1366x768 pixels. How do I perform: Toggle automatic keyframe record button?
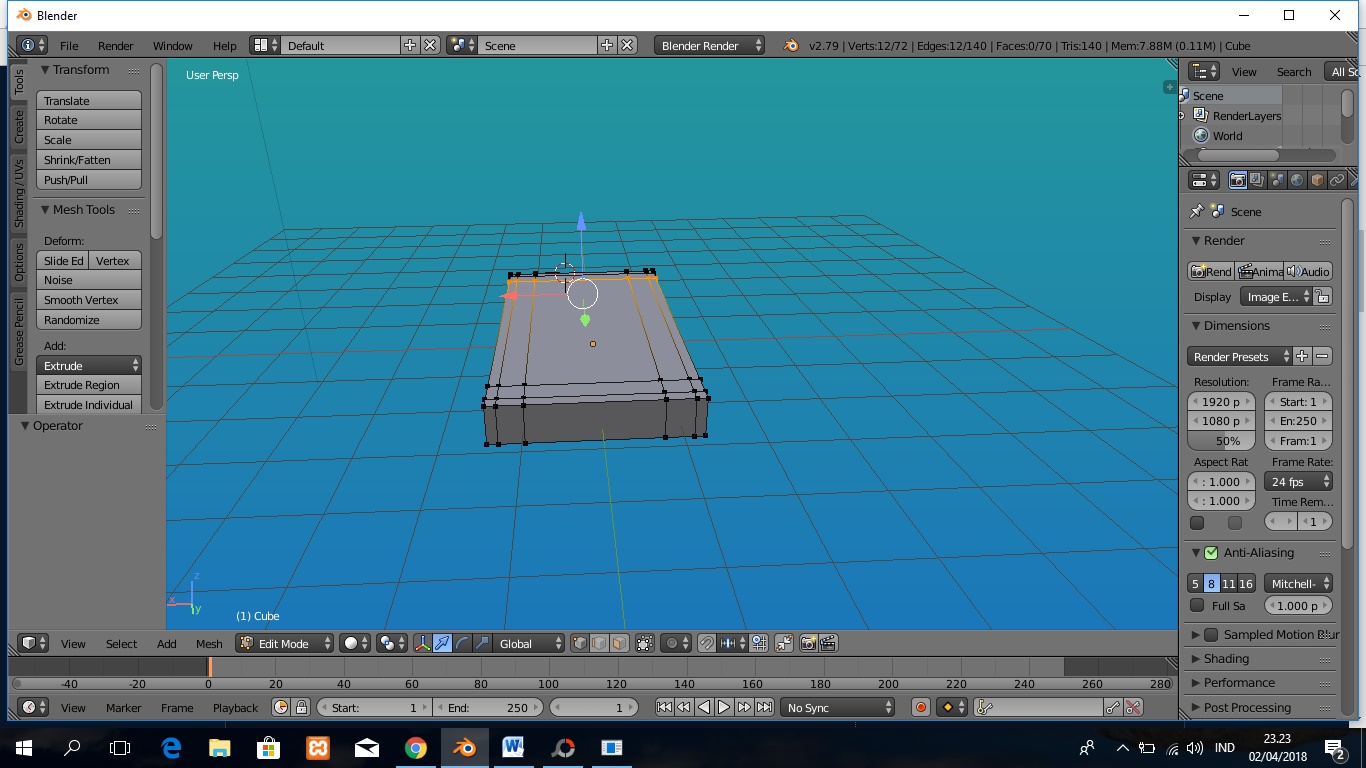(921, 707)
